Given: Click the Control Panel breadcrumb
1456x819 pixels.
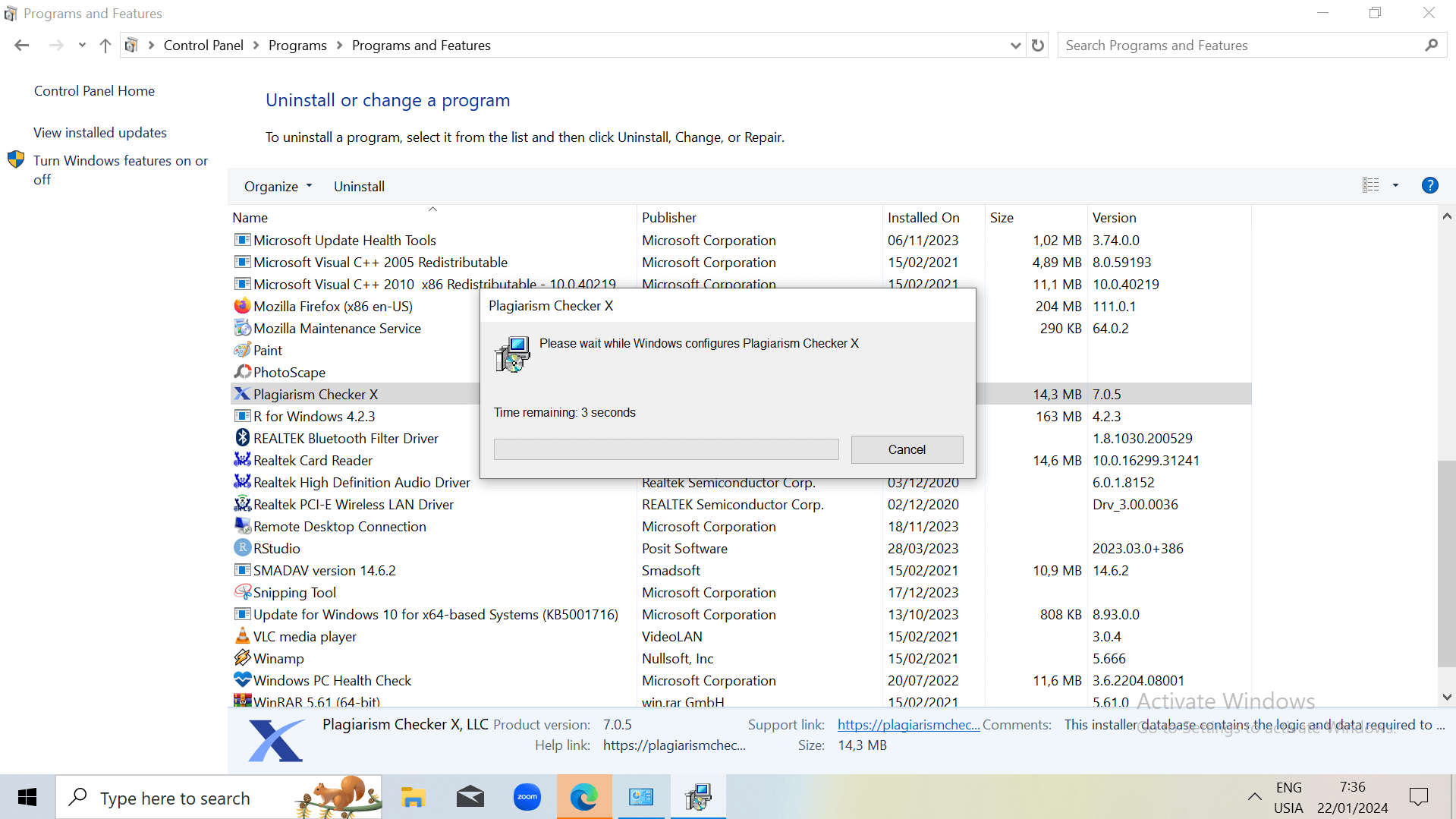Looking at the screenshot, I should click(203, 46).
